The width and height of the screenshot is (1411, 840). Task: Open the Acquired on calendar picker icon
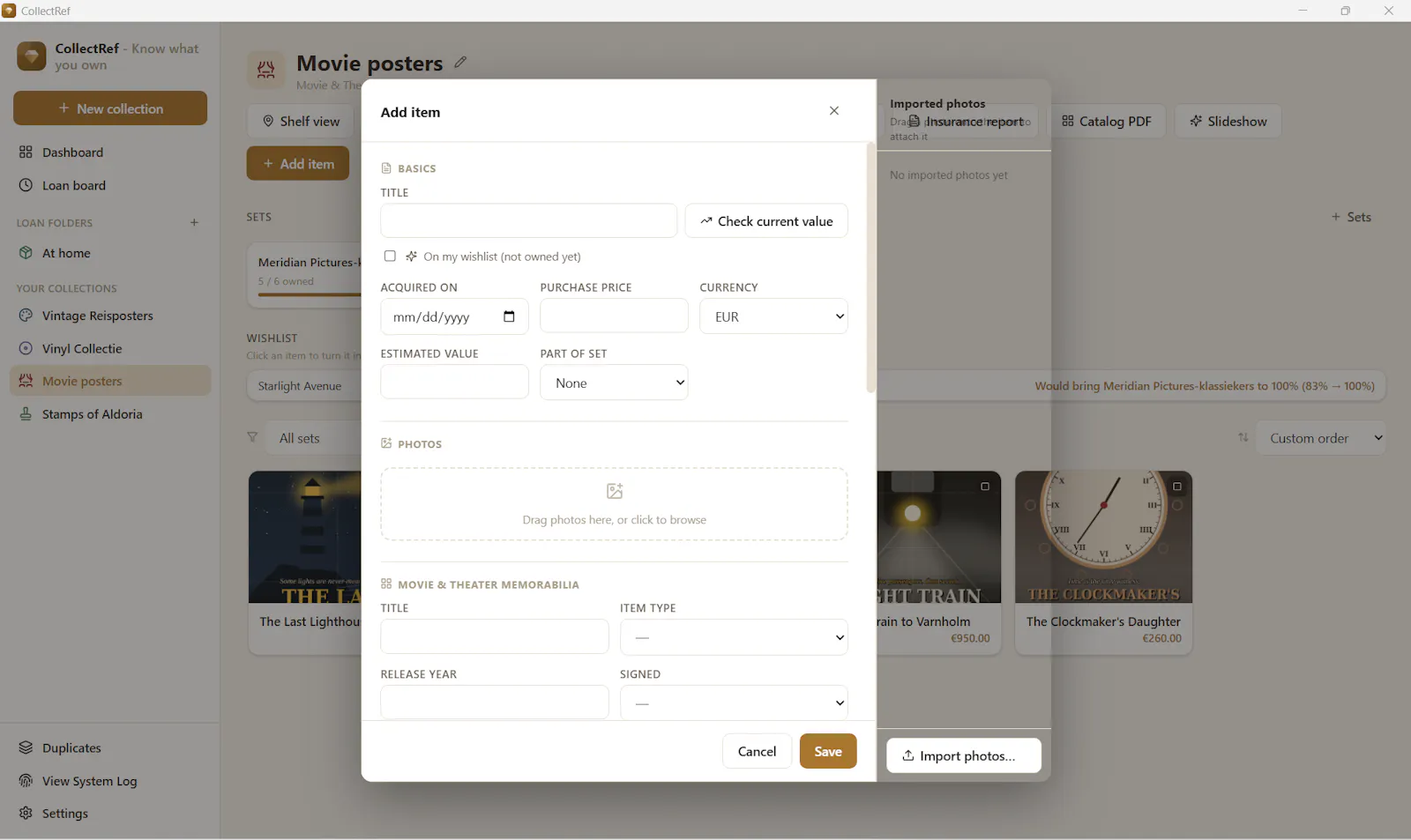[509, 316]
